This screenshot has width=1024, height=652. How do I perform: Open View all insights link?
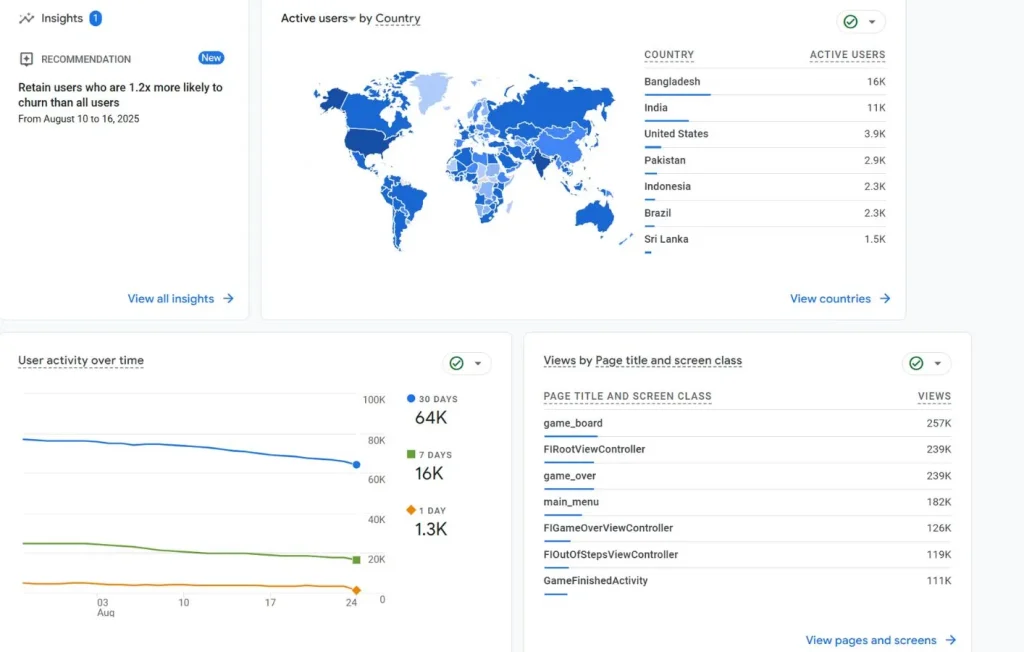(180, 299)
